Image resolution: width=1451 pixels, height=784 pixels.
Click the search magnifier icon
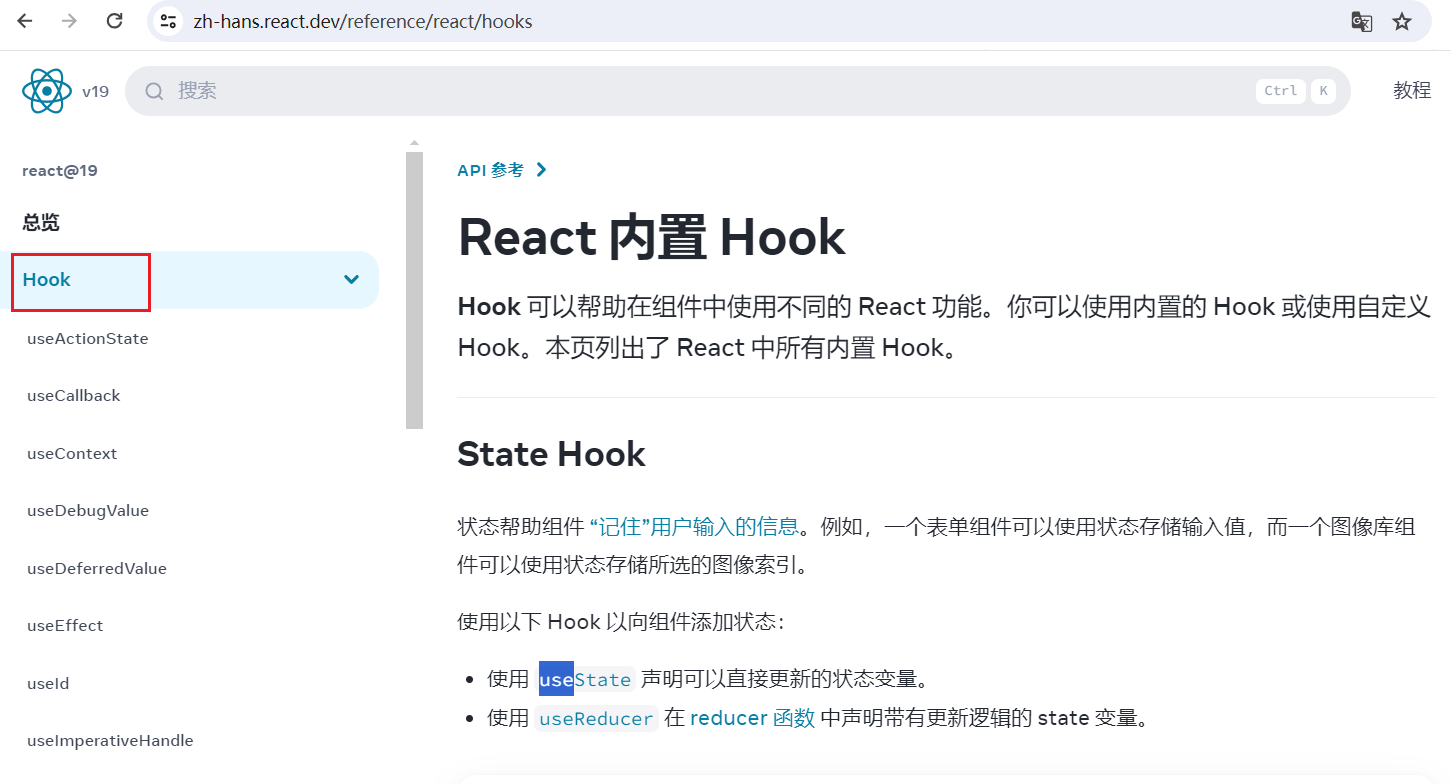click(154, 91)
